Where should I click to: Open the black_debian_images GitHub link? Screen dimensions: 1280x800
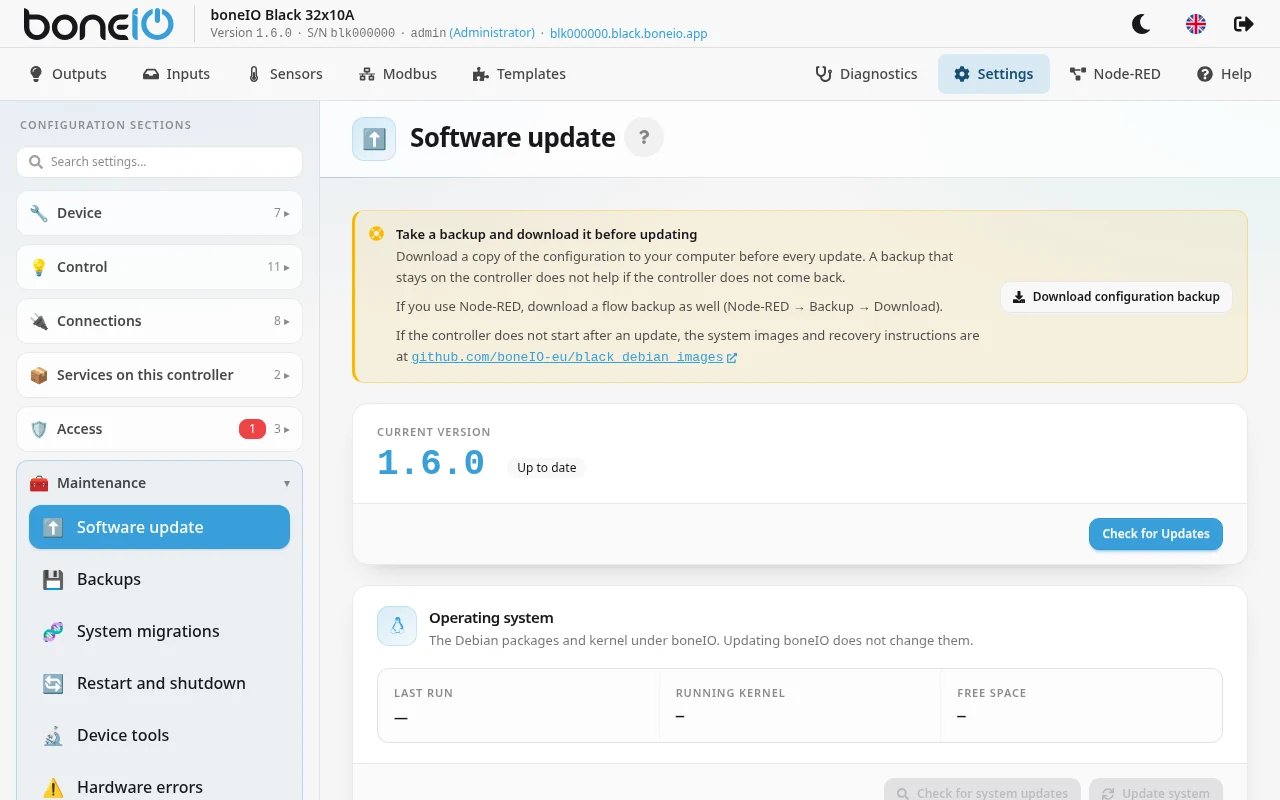pos(574,357)
